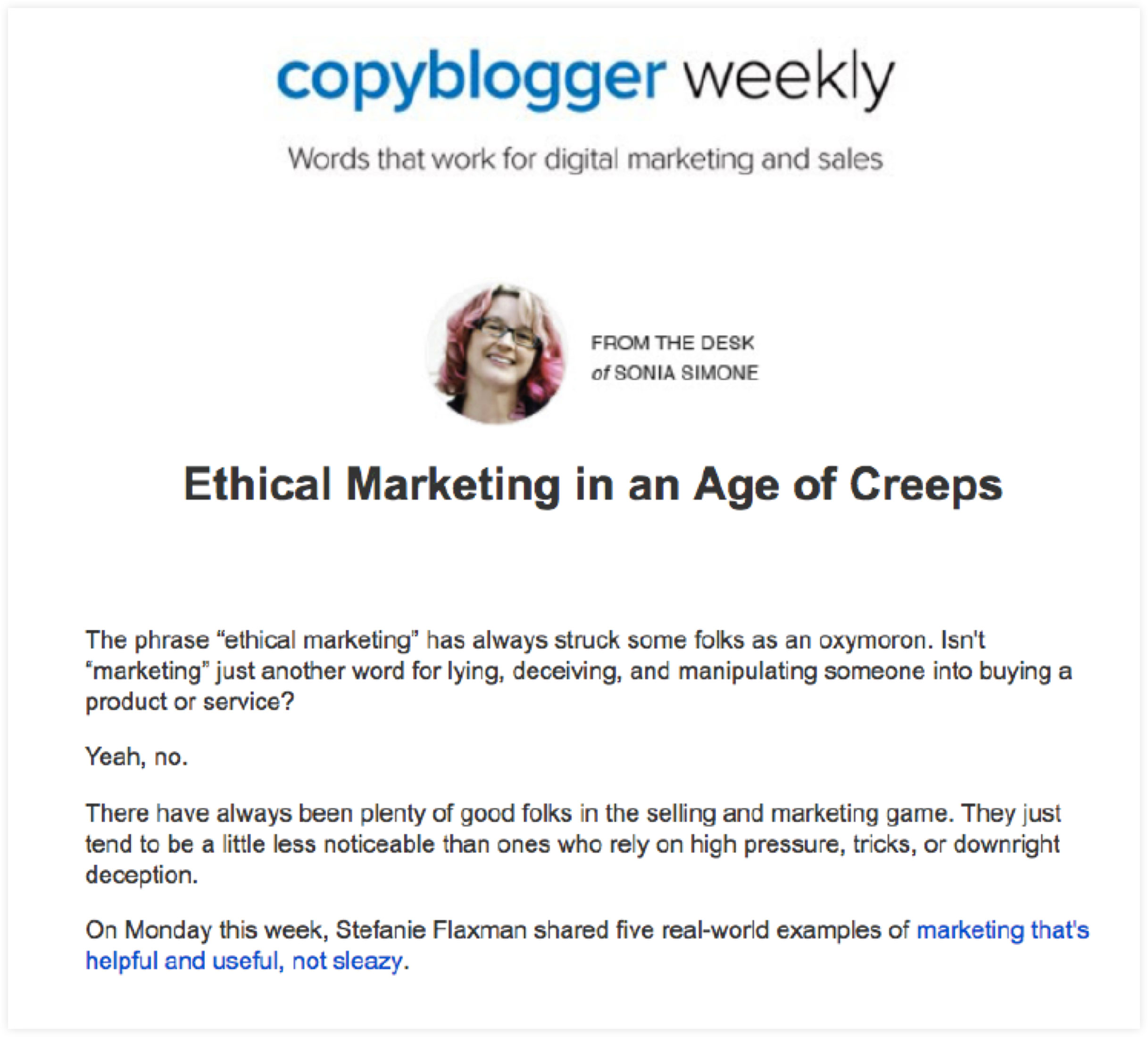Click the phrase "The phrase" opening the paragraph
The height and width of the screenshot is (1037, 1148).
coord(147,641)
